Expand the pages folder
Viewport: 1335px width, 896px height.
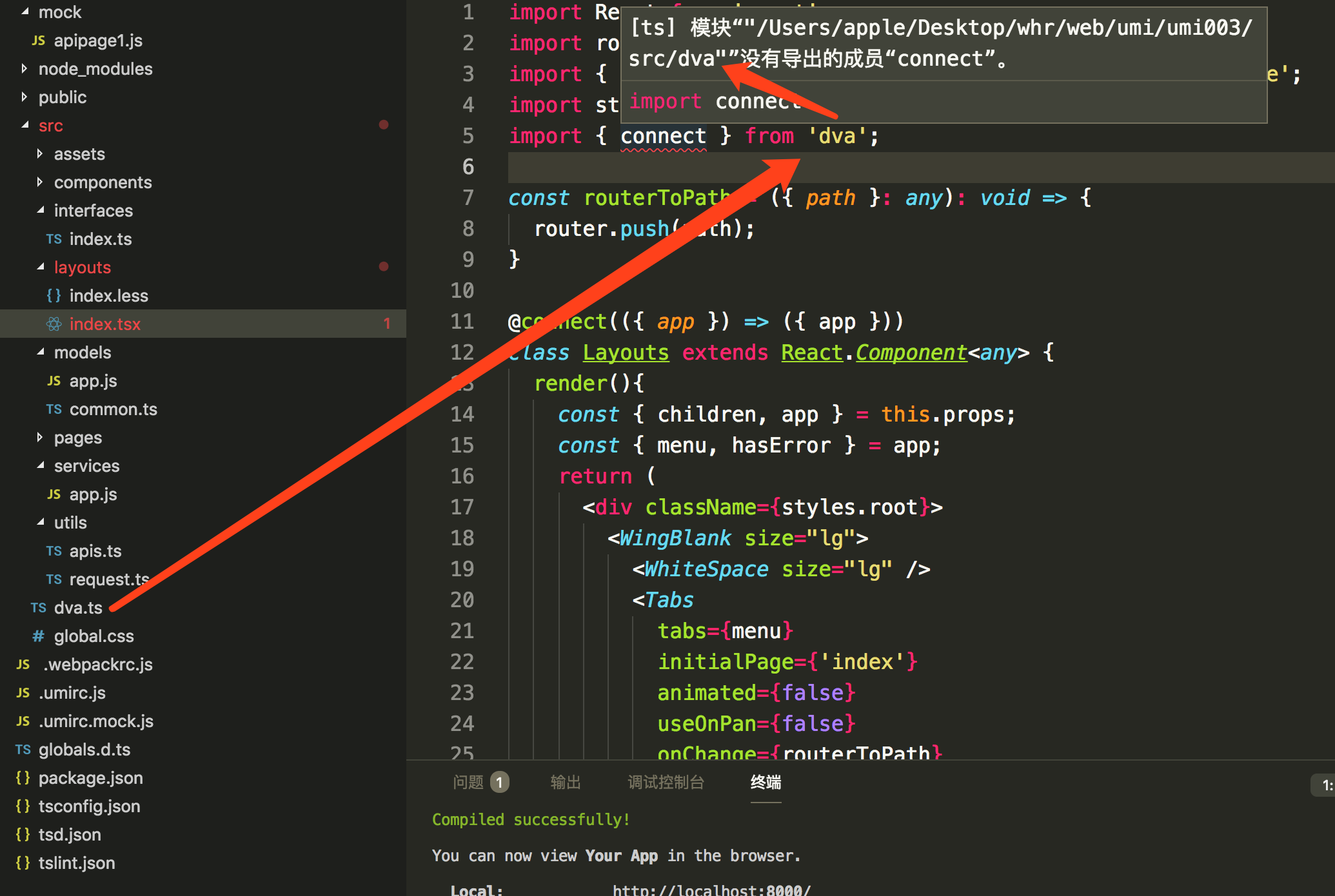click(40, 437)
